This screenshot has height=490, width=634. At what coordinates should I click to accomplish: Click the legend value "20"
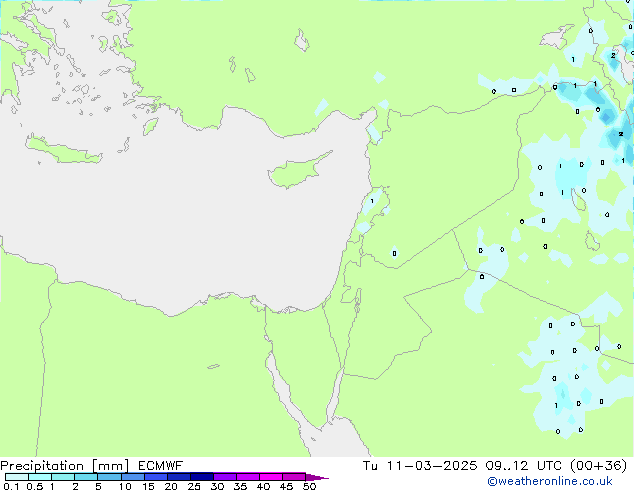(171, 486)
